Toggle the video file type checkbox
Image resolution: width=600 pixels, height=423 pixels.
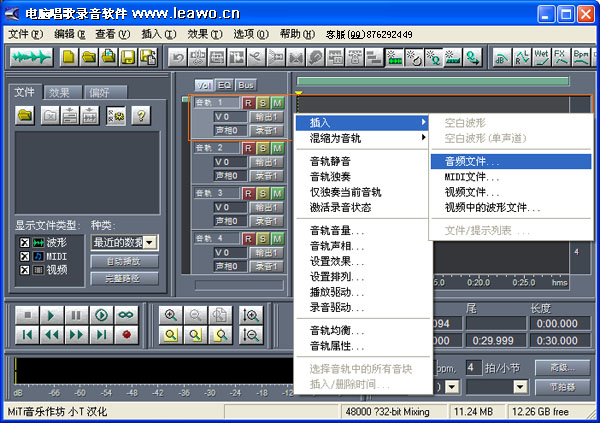24,270
